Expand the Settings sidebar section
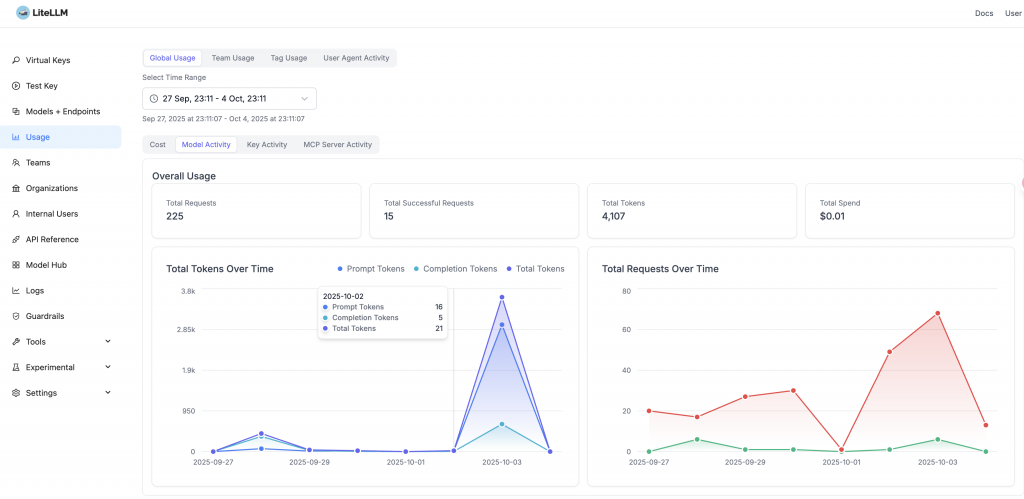The image size is (1024, 499). point(108,393)
